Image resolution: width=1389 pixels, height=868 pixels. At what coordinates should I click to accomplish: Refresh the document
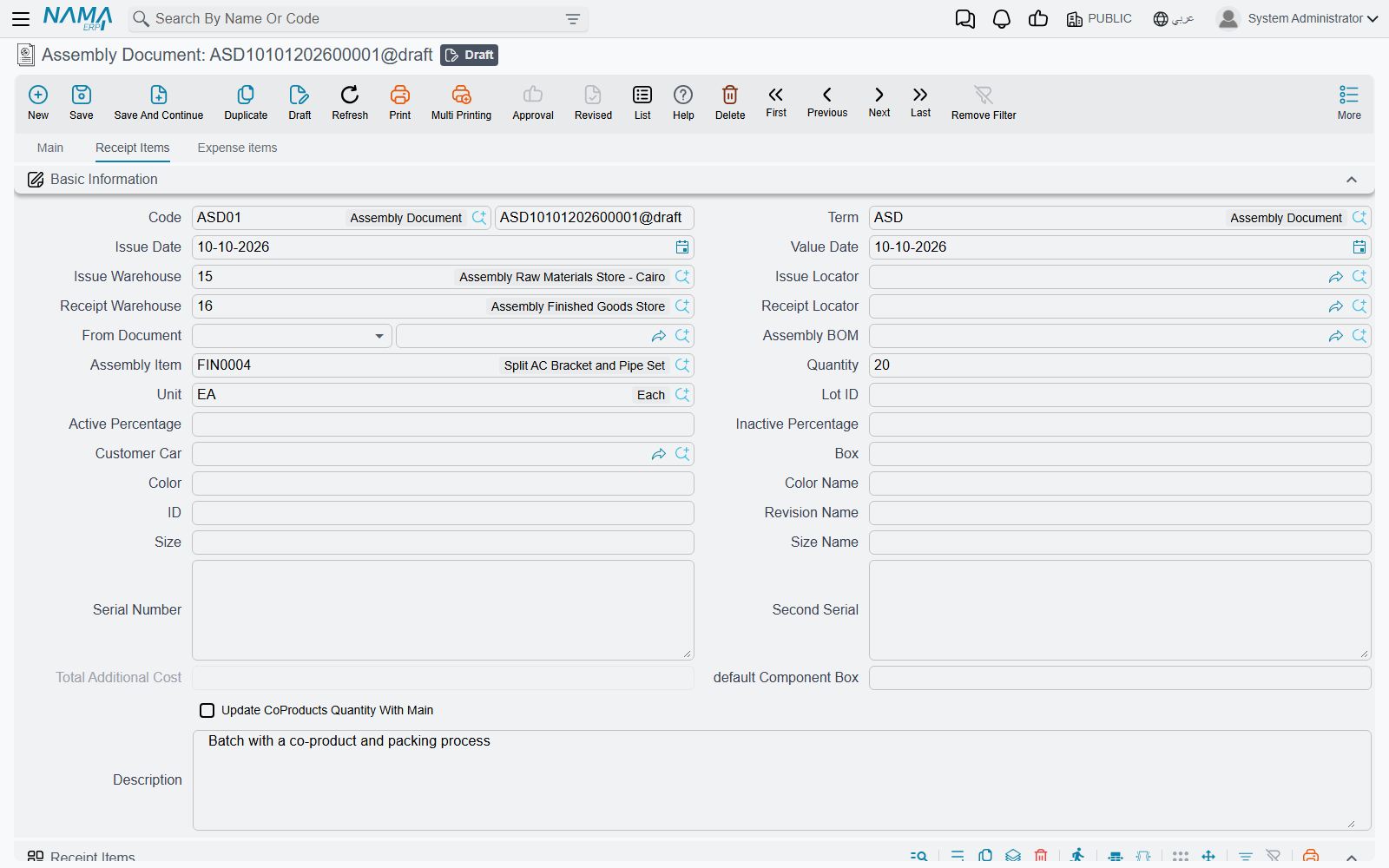(x=350, y=102)
